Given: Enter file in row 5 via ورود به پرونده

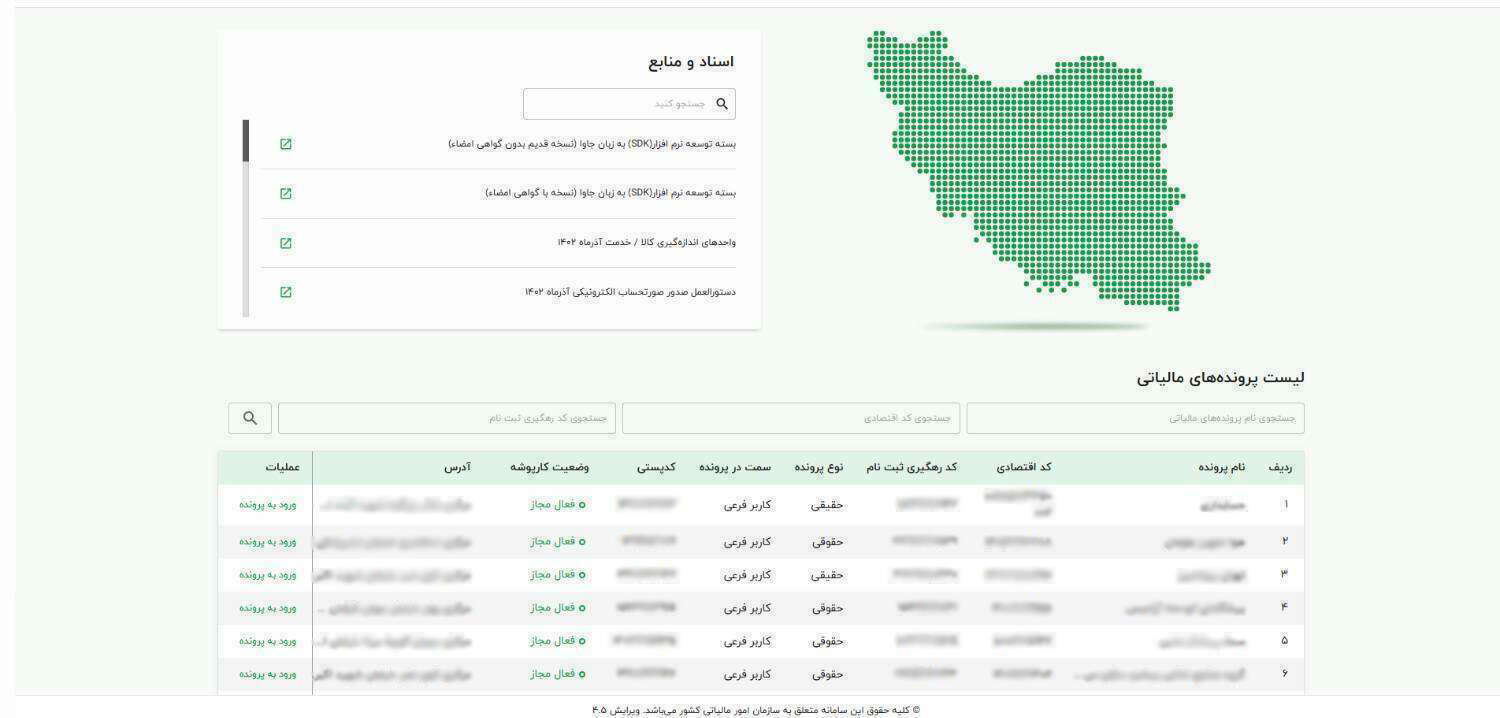Looking at the screenshot, I should tap(268, 641).
